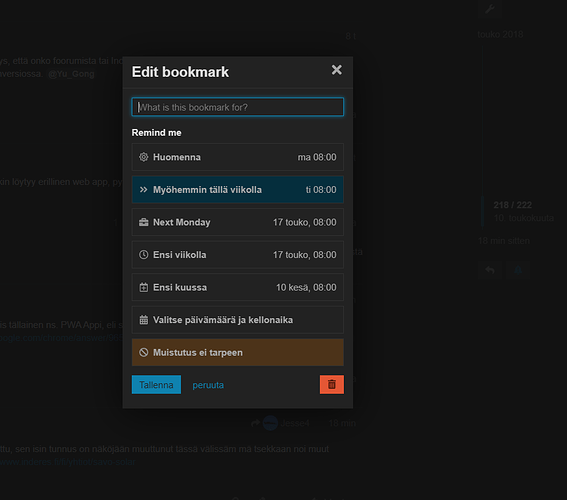The height and width of the screenshot is (500, 567).
Task: Cancel editing via peruuta link
Action: pyautogui.click(x=208, y=385)
